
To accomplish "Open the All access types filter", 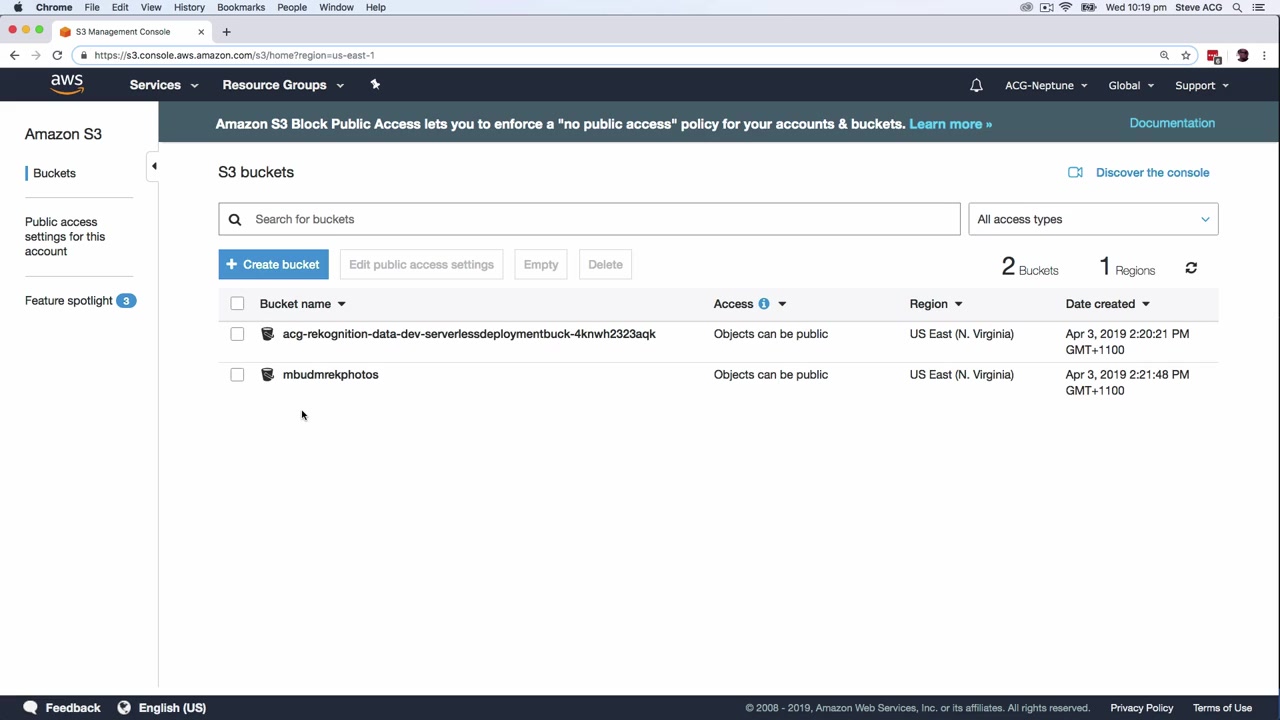I will pos(1093,219).
